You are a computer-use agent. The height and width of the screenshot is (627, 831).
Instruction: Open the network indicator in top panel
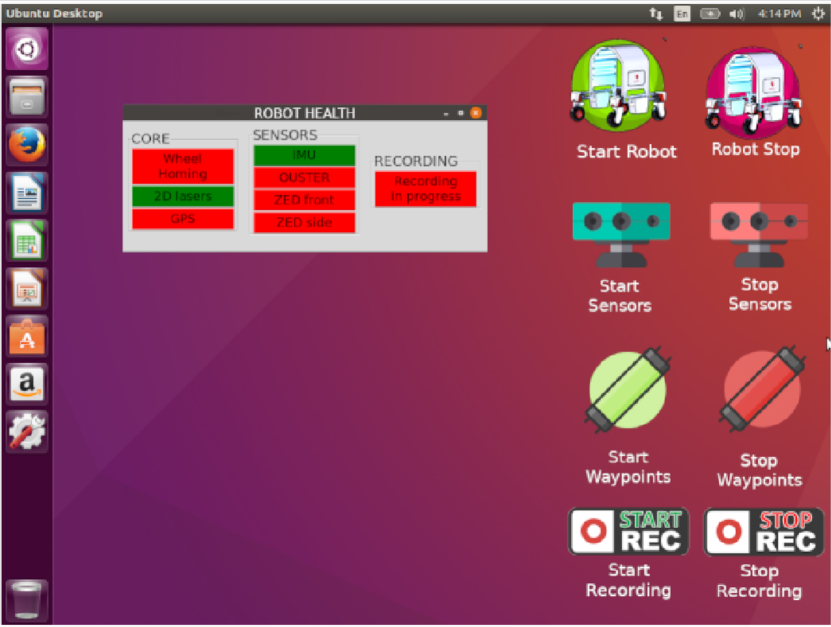656,14
